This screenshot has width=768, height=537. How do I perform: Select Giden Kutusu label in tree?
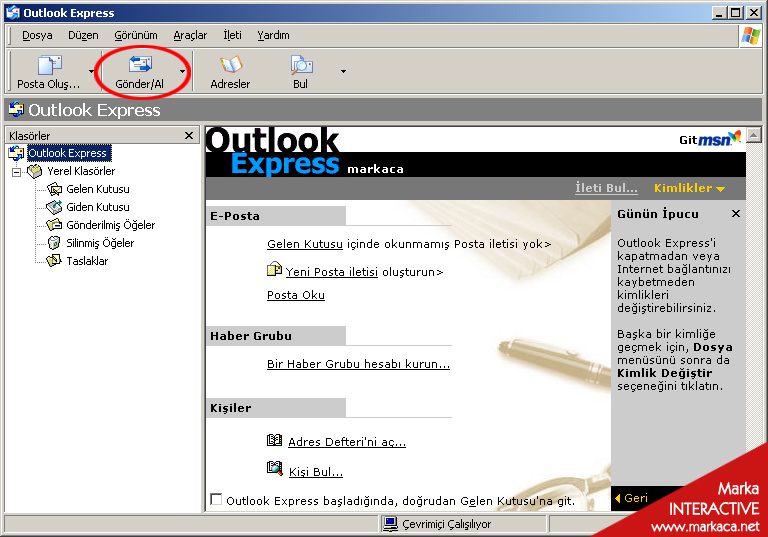pyautogui.click(x=98, y=207)
